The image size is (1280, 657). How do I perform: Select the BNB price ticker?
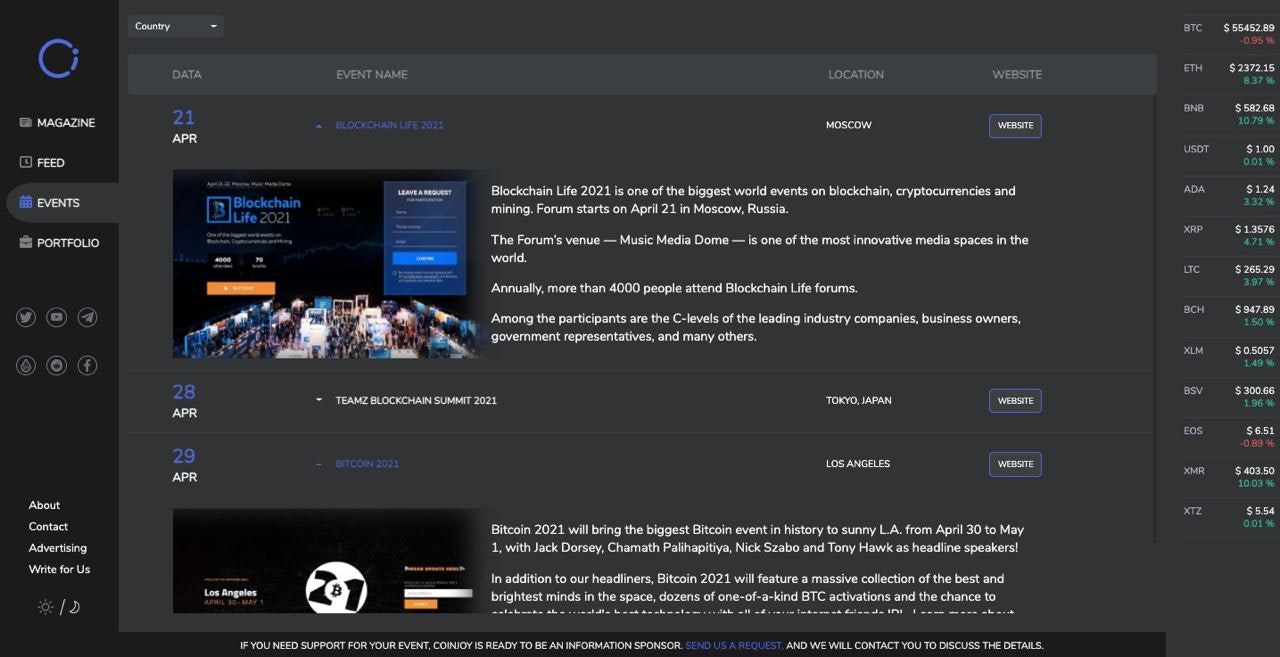pos(1229,114)
